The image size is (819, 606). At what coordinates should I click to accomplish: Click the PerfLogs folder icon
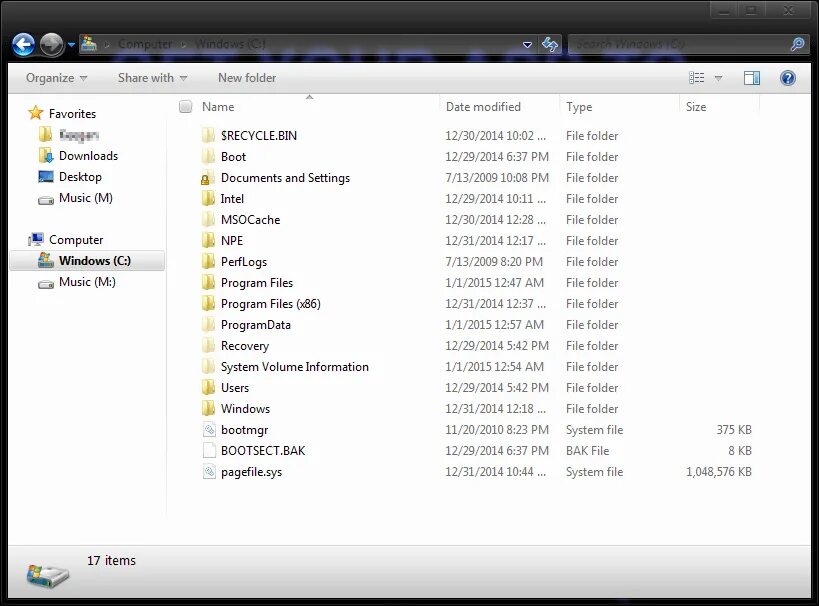pos(208,261)
